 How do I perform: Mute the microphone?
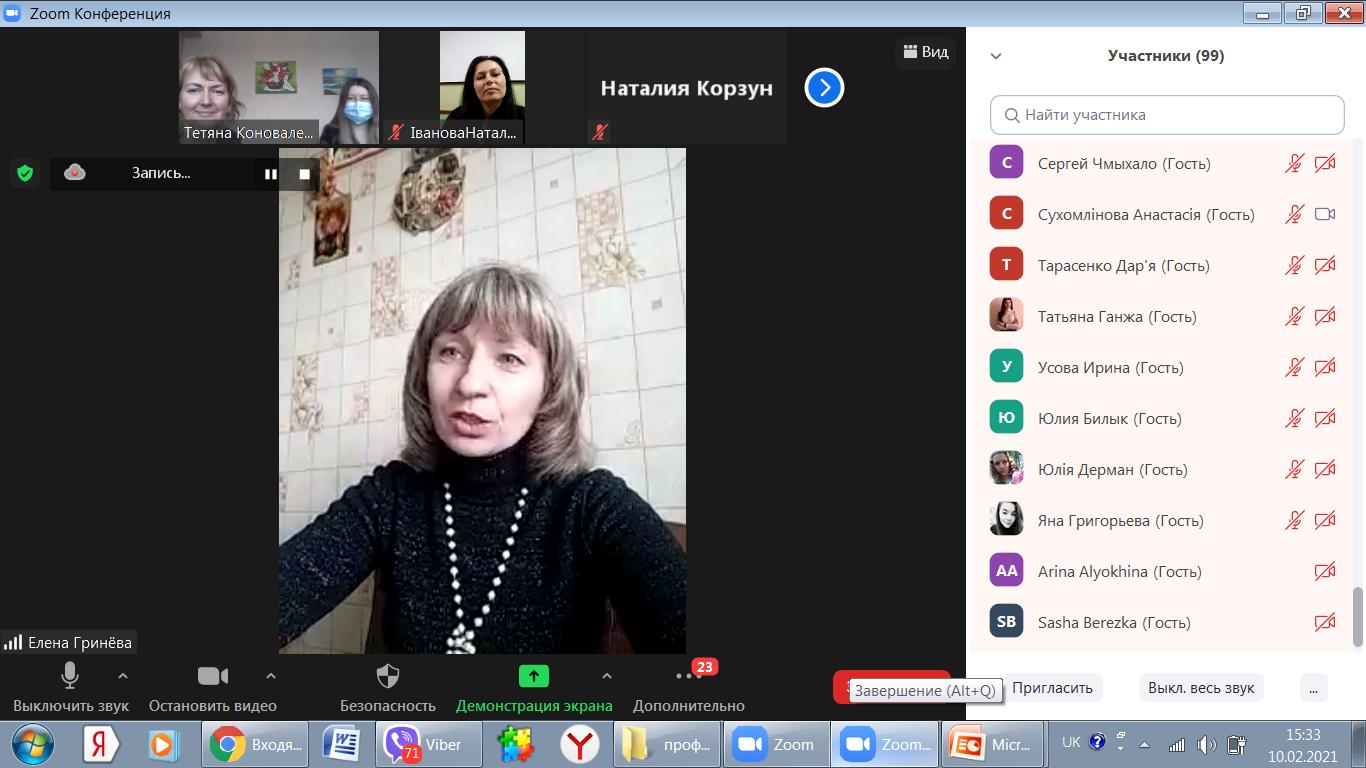pos(70,677)
